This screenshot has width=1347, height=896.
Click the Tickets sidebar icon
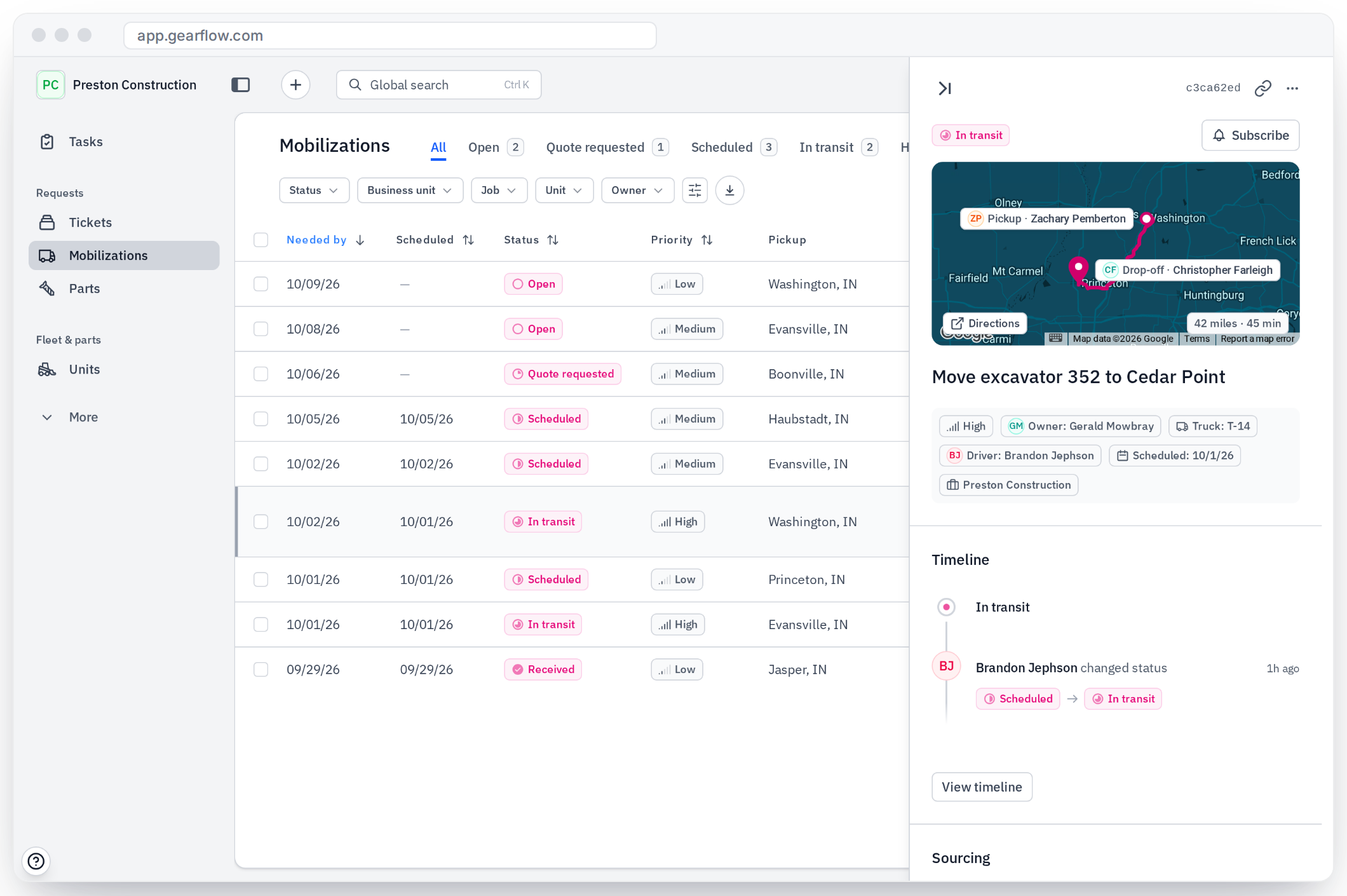[47, 222]
